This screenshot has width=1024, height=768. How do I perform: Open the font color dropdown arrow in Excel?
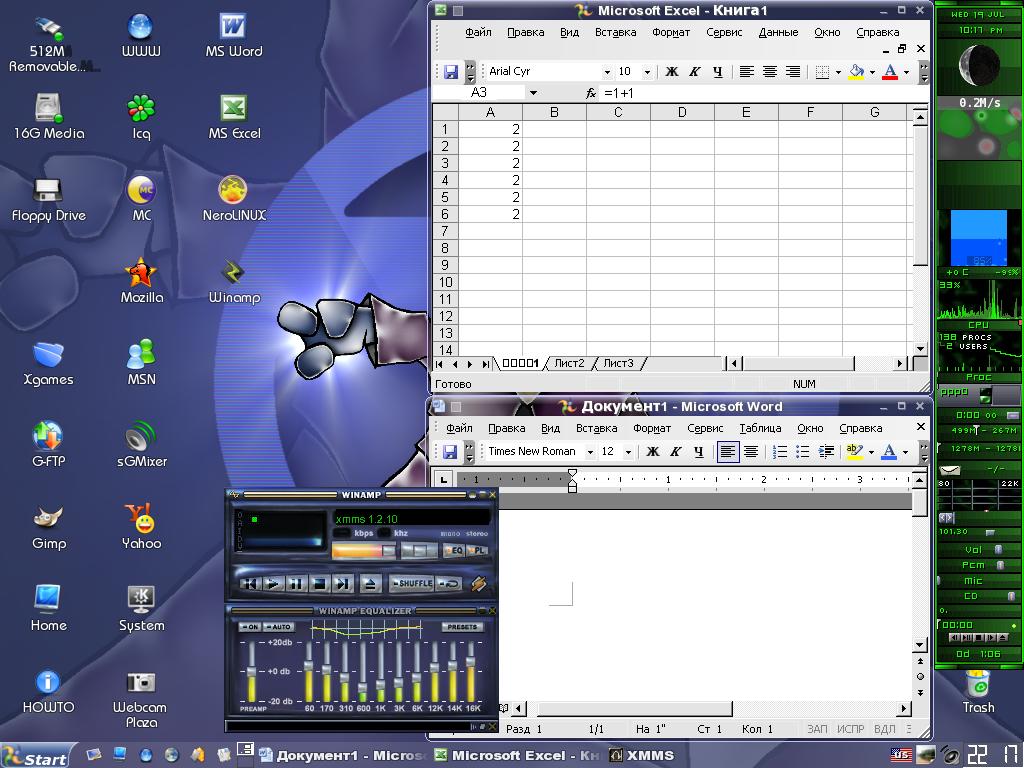coord(906,72)
